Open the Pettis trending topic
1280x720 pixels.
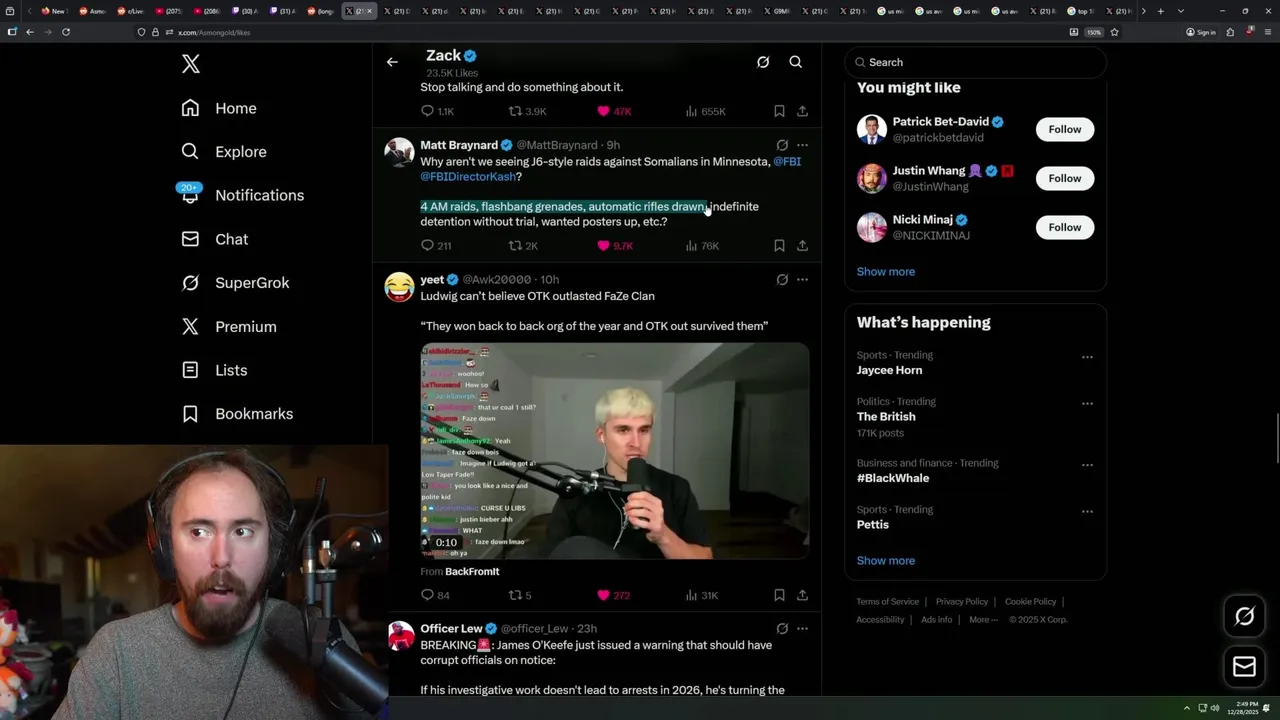(873, 524)
